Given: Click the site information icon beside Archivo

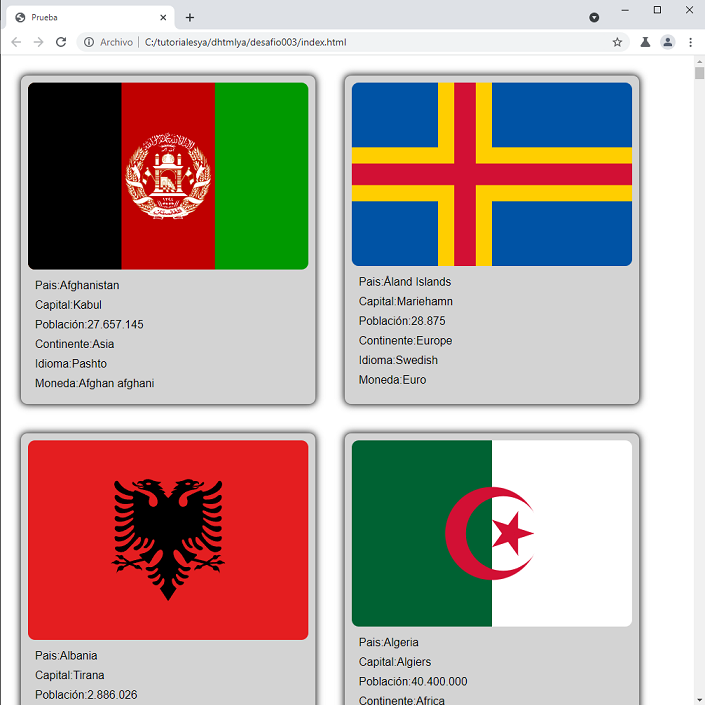Looking at the screenshot, I should click(89, 42).
